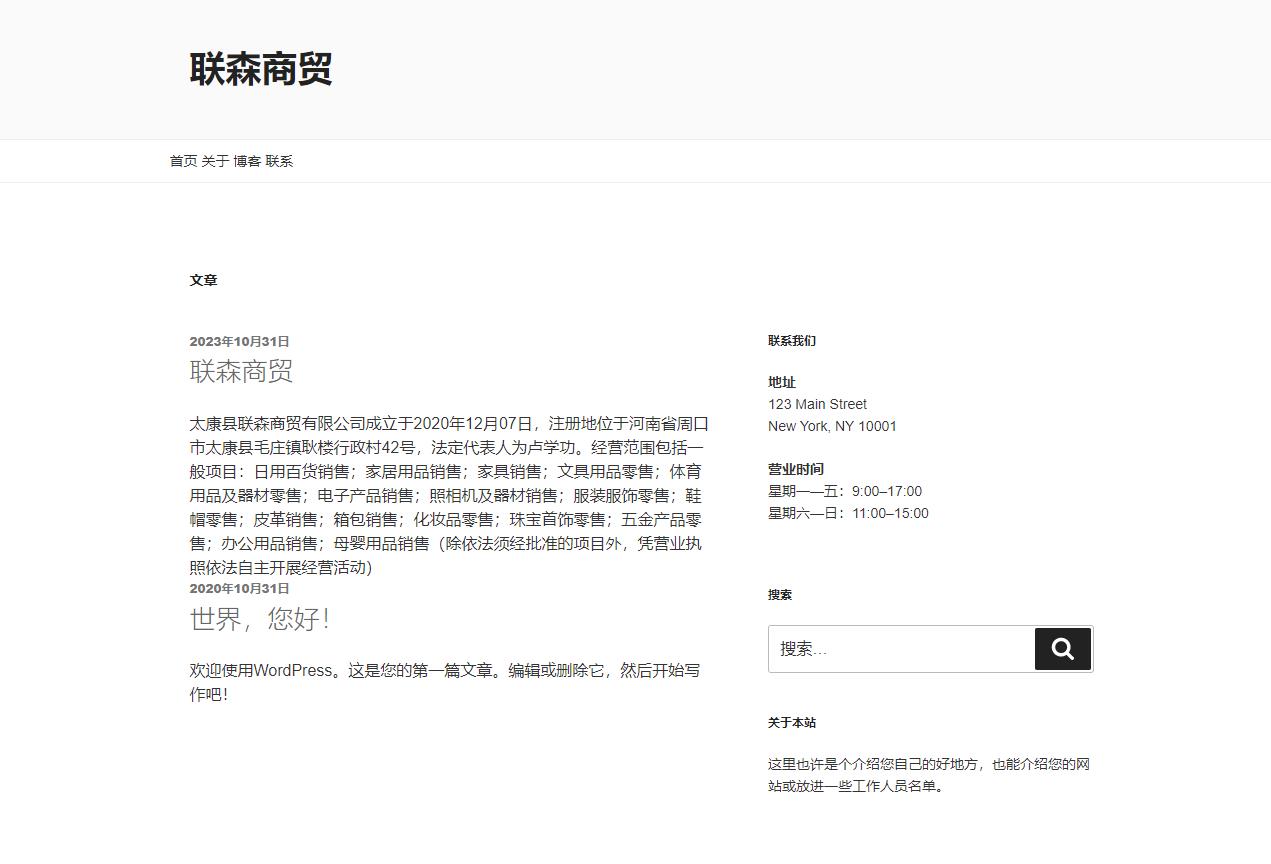Open the 联森商贸 post title link
The height and width of the screenshot is (864, 1271).
tap(241, 371)
